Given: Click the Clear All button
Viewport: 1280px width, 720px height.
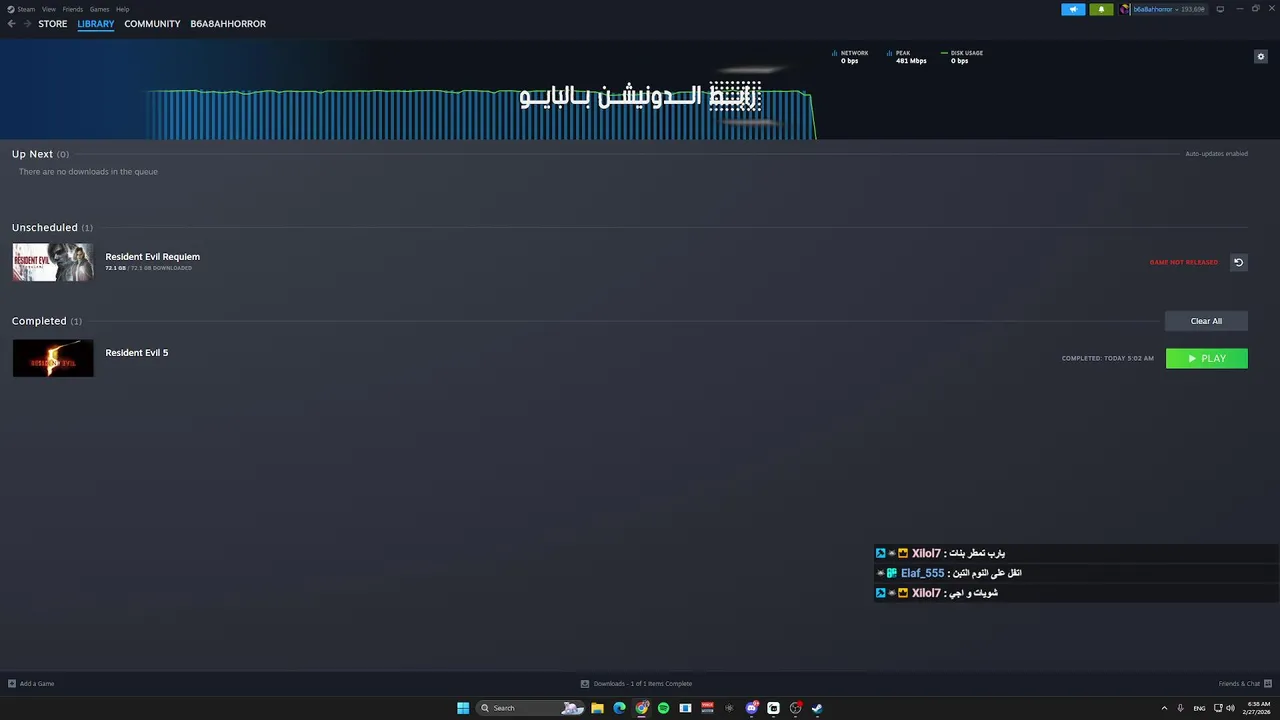Looking at the screenshot, I should [1206, 321].
